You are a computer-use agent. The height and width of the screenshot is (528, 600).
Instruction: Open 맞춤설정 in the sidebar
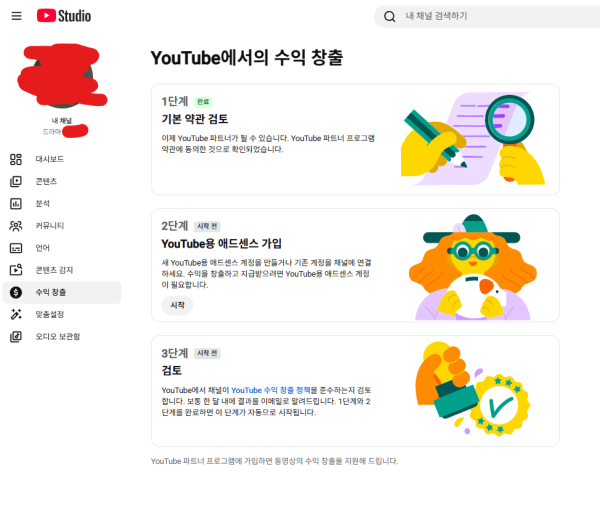[x=62, y=315]
